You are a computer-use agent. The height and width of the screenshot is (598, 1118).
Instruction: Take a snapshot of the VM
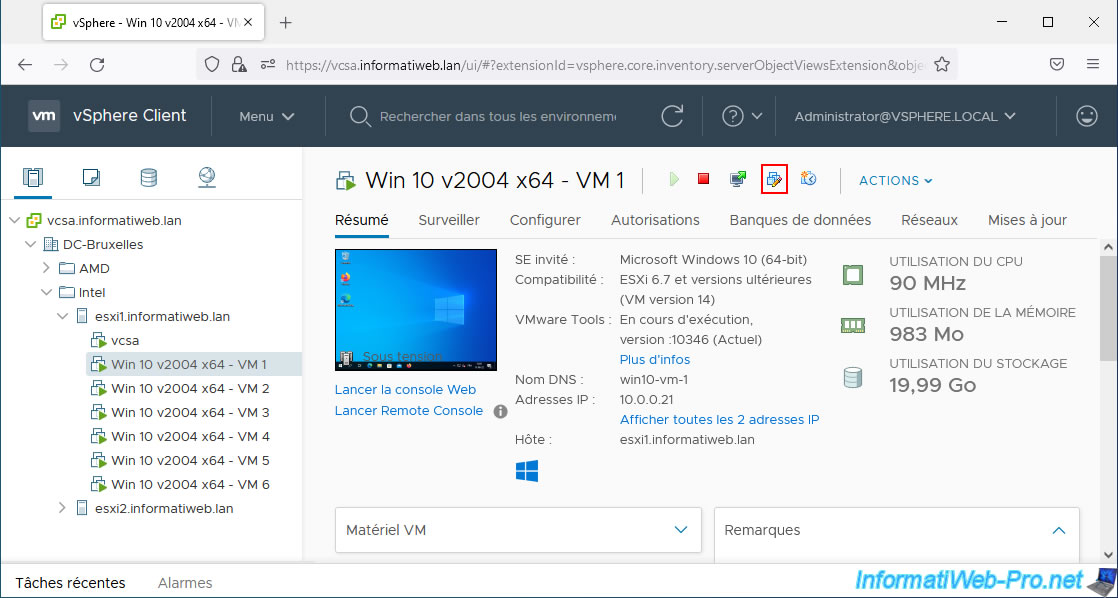(808, 179)
